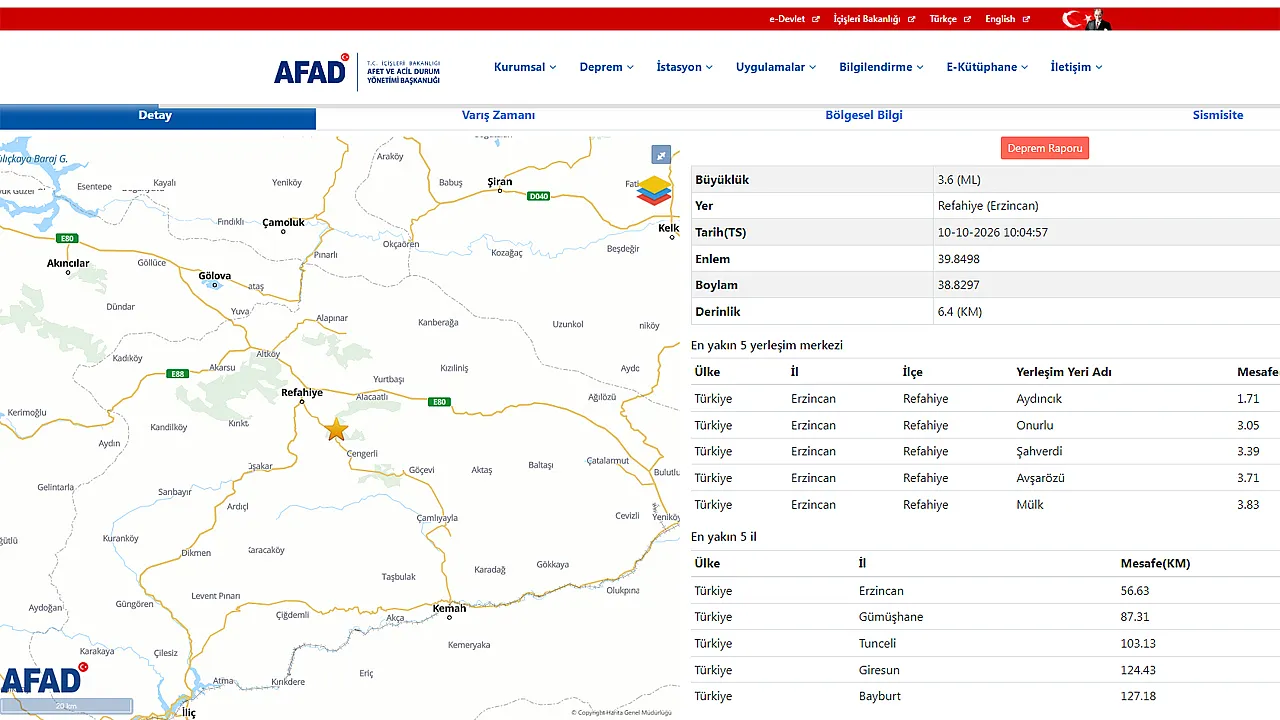Screen dimensions: 1280x720
Task: Click the depth value 6.4 (KM)
Action: [x=960, y=312]
